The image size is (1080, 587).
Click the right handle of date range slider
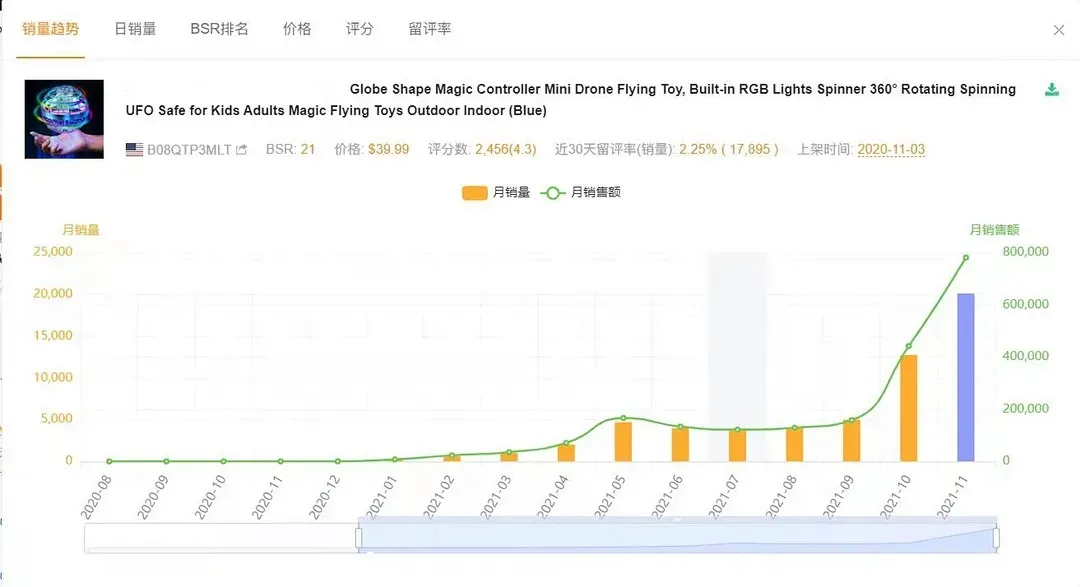point(996,537)
